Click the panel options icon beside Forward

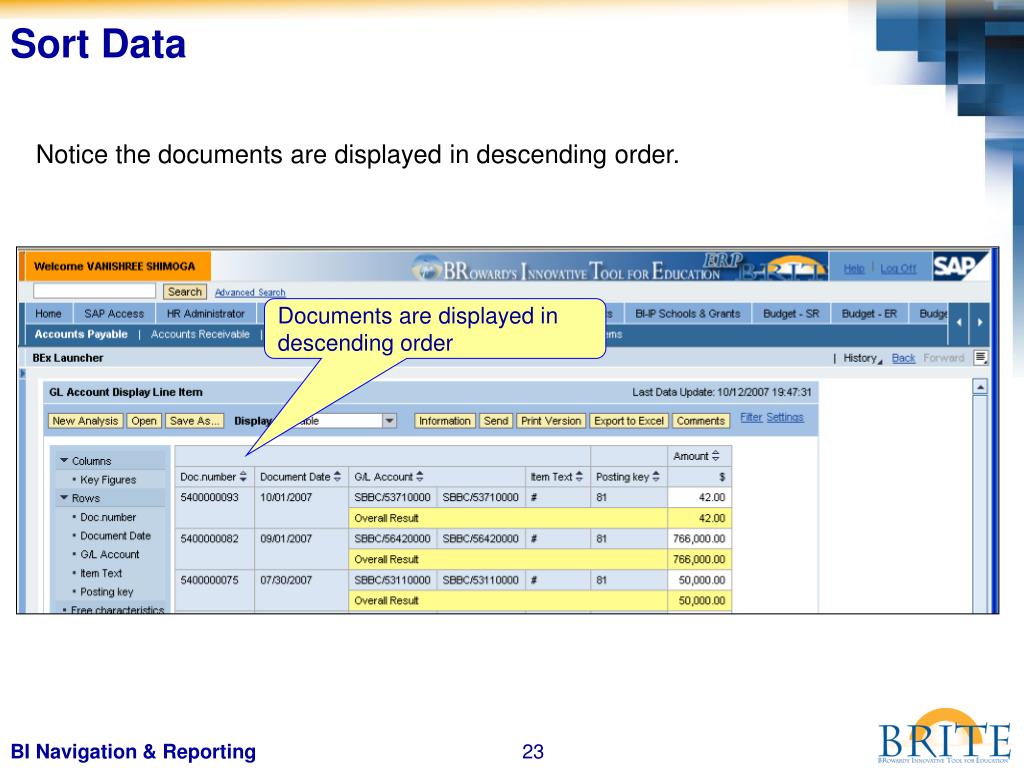pos(981,358)
